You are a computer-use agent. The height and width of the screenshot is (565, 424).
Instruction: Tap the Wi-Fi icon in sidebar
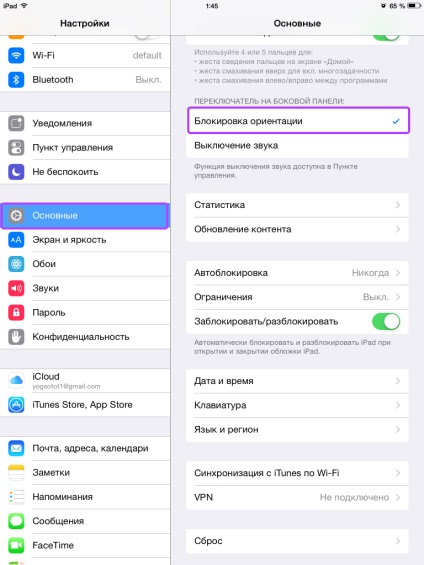16,55
